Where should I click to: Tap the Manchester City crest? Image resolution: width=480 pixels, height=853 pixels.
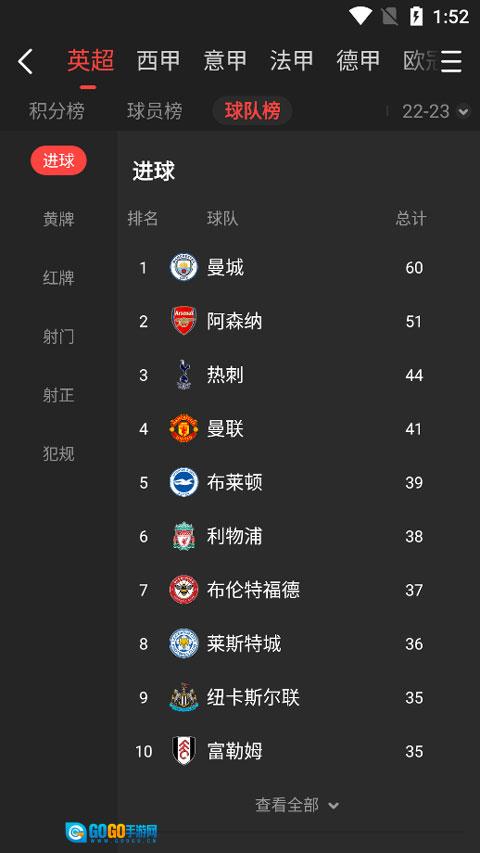[183, 267]
